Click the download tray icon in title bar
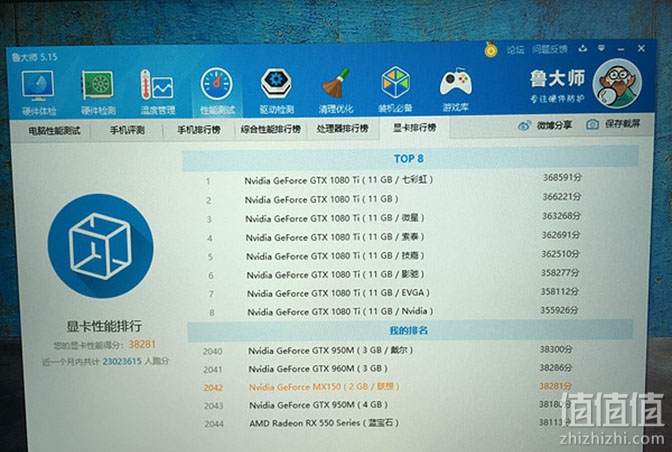 582,48
